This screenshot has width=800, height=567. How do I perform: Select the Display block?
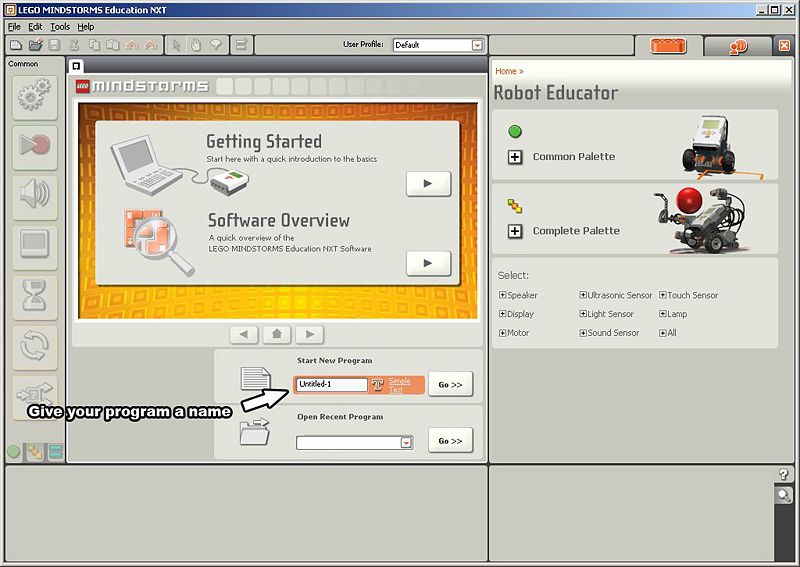tap(35, 246)
